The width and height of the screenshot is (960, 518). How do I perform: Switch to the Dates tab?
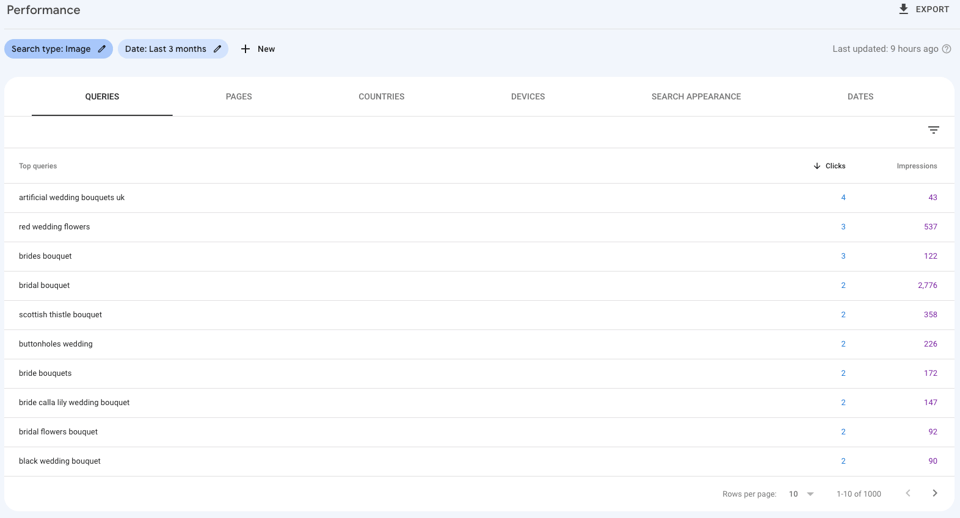(860, 97)
